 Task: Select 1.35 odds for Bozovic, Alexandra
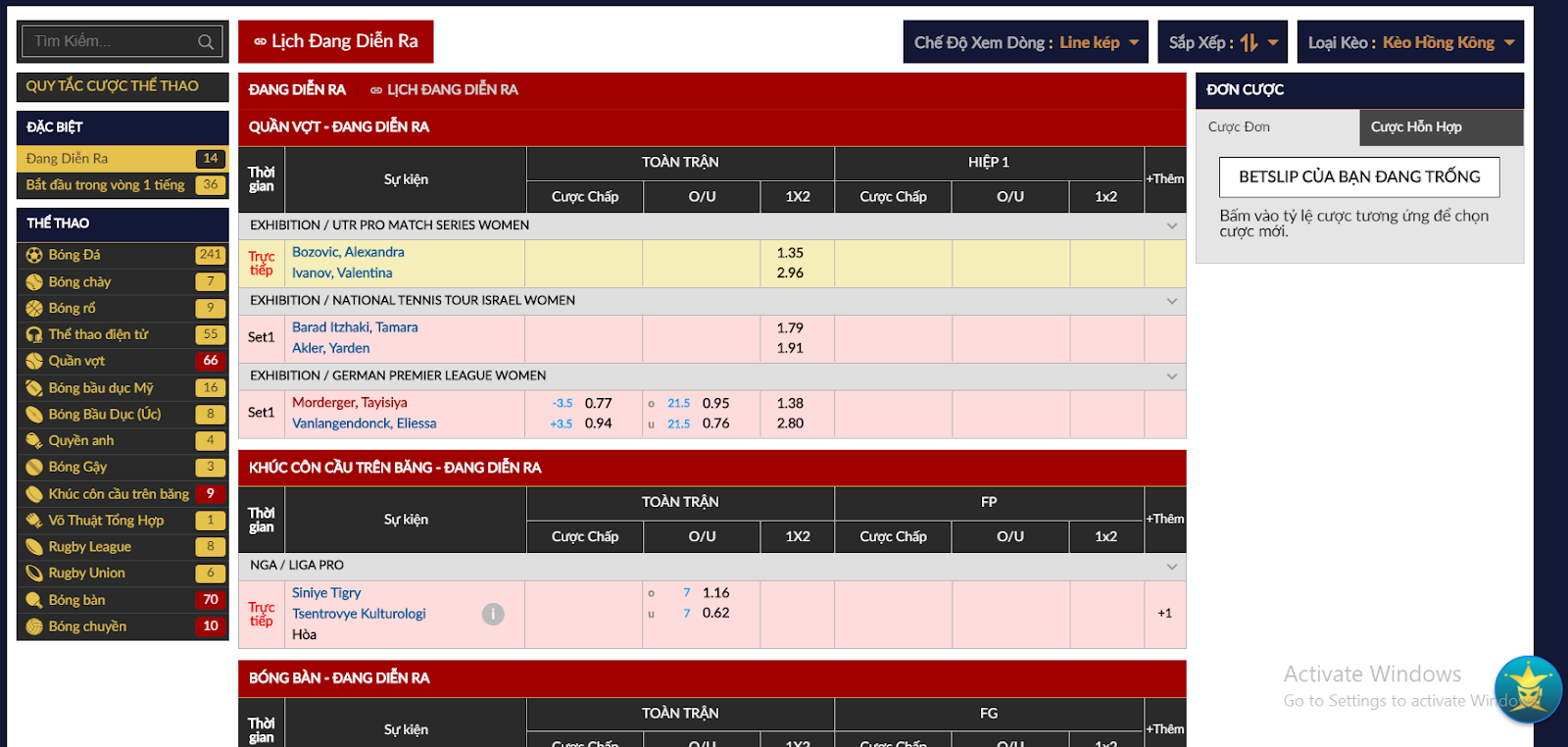point(790,253)
